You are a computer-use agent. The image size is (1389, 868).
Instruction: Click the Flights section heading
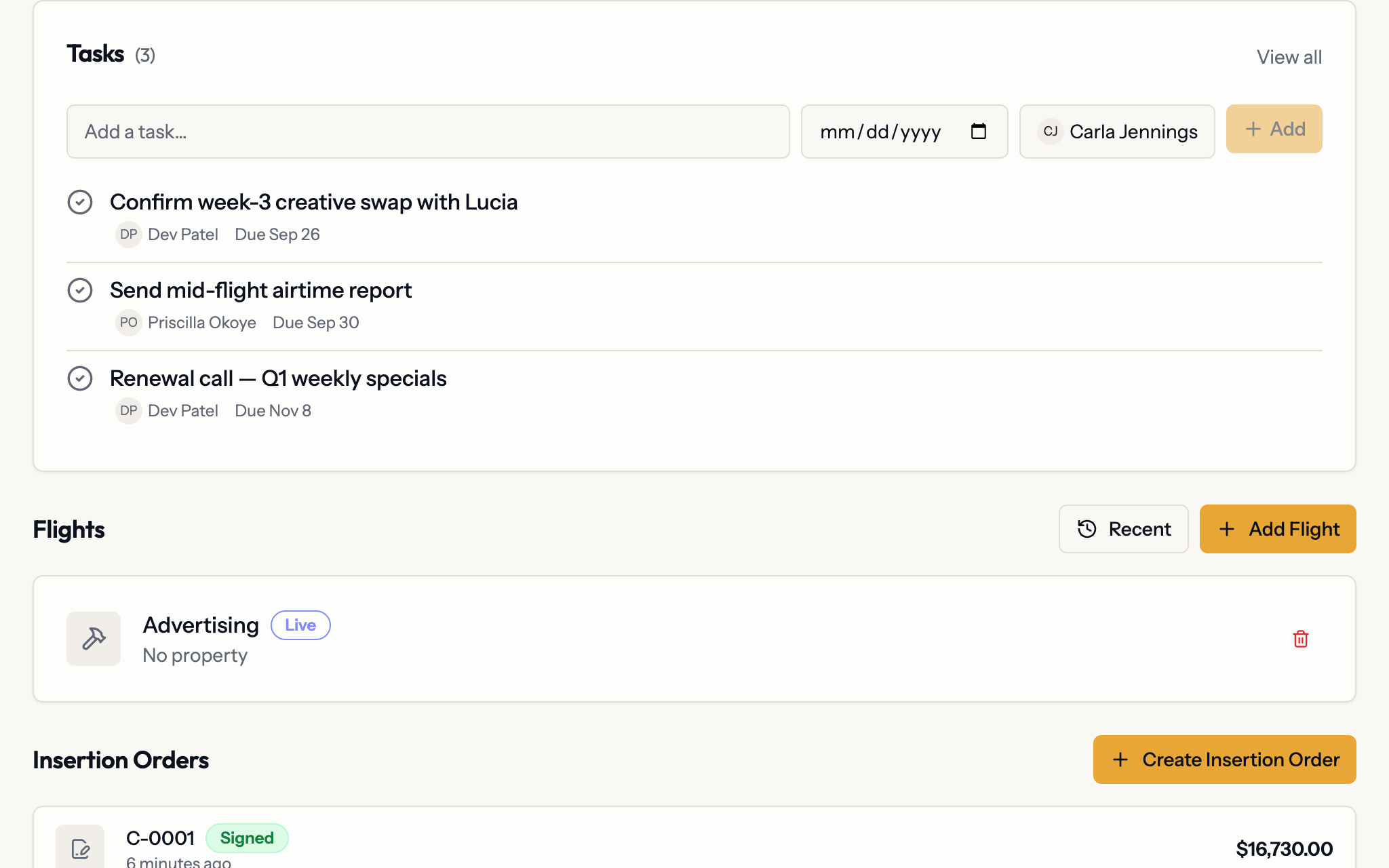[69, 530]
